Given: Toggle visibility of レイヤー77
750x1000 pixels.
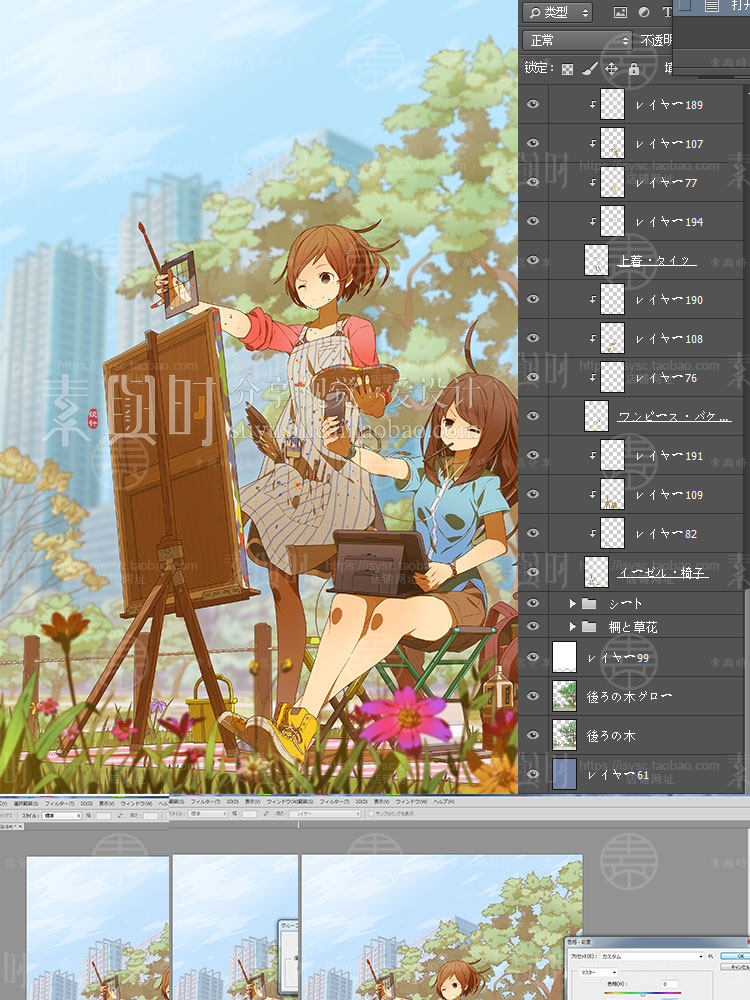Looking at the screenshot, I should (x=533, y=182).
